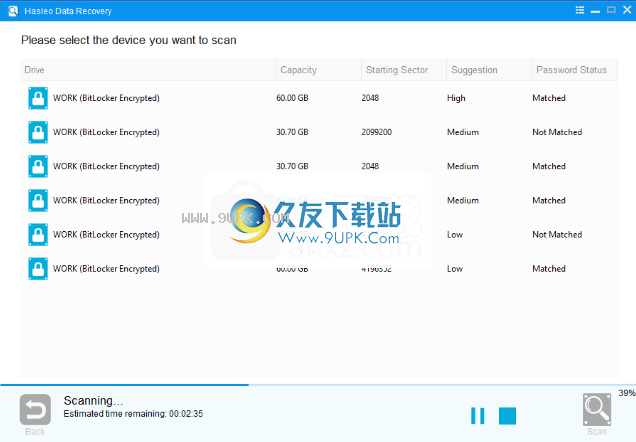
Task: Click 'Please select the device you want to scan'
Action: [x=129, y=40]
